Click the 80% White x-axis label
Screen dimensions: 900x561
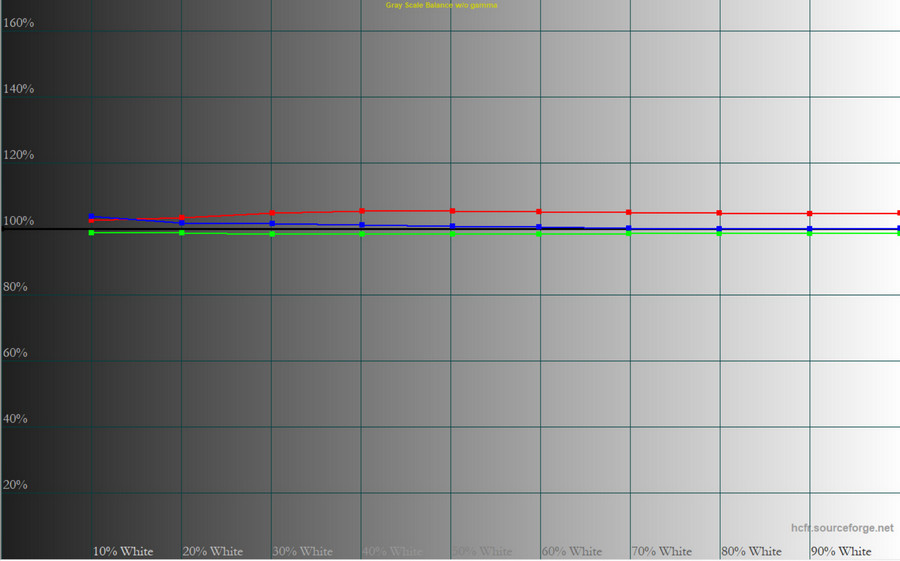[x=751, y=551]
